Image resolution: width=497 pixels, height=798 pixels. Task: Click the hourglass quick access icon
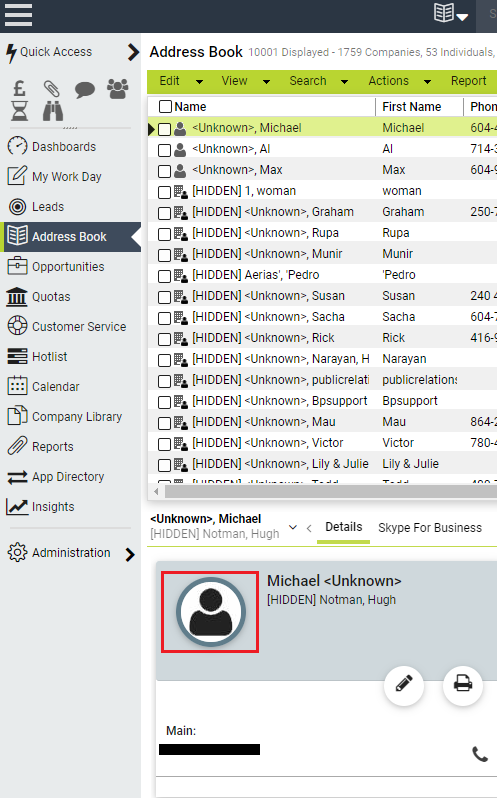pyautogui.click(x=19, y=111)
